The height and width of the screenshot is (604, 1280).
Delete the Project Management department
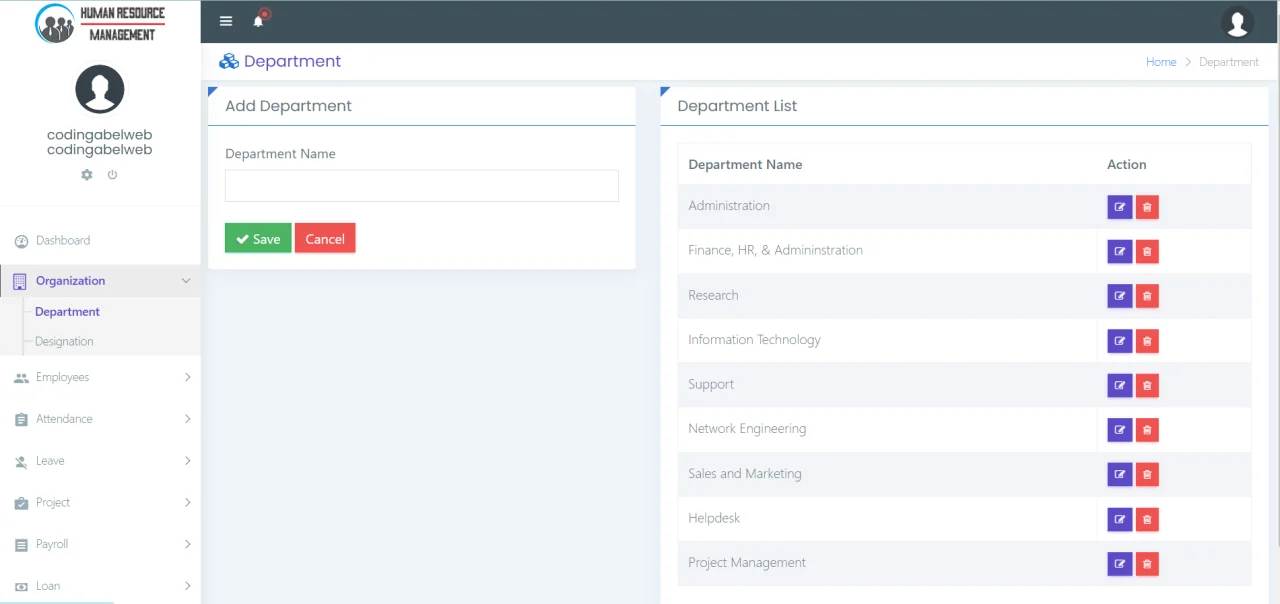[1147, 564]
